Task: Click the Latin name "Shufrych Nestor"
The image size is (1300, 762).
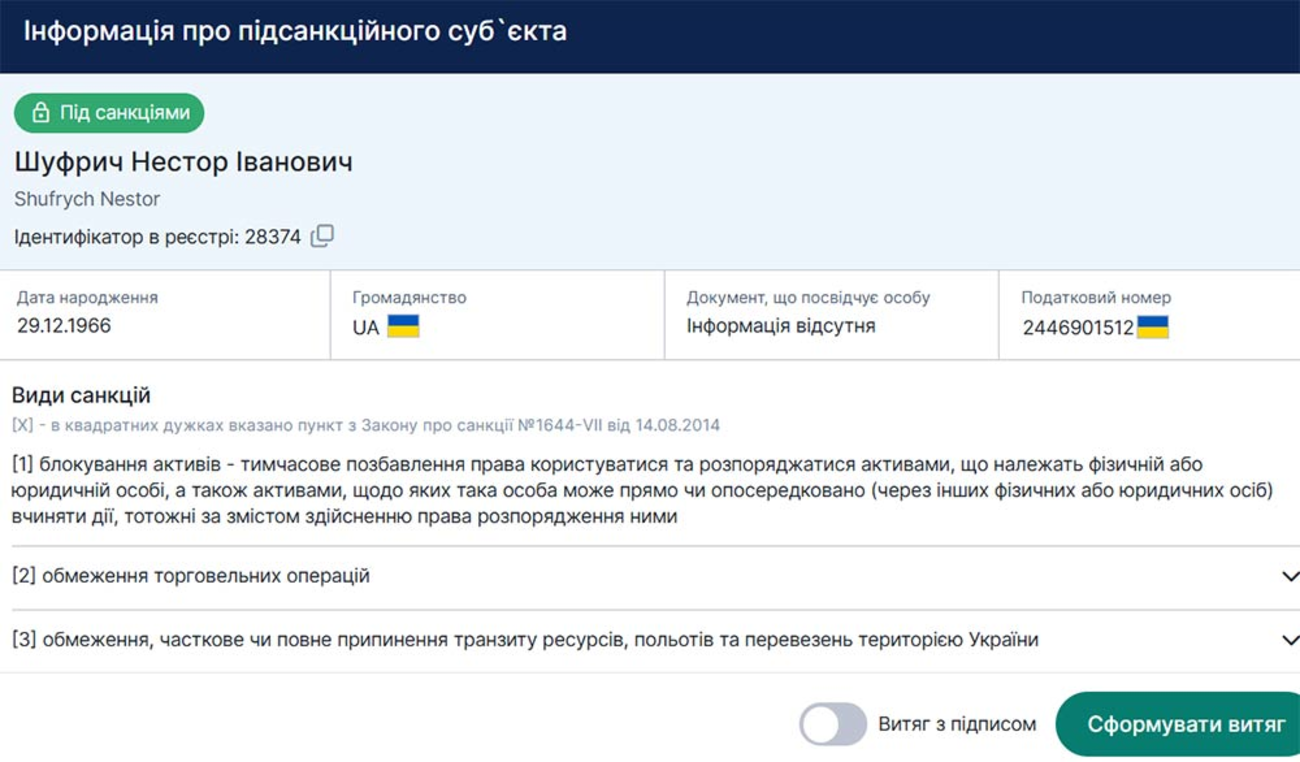Action: pyautogui.click(x=87, y=199)
